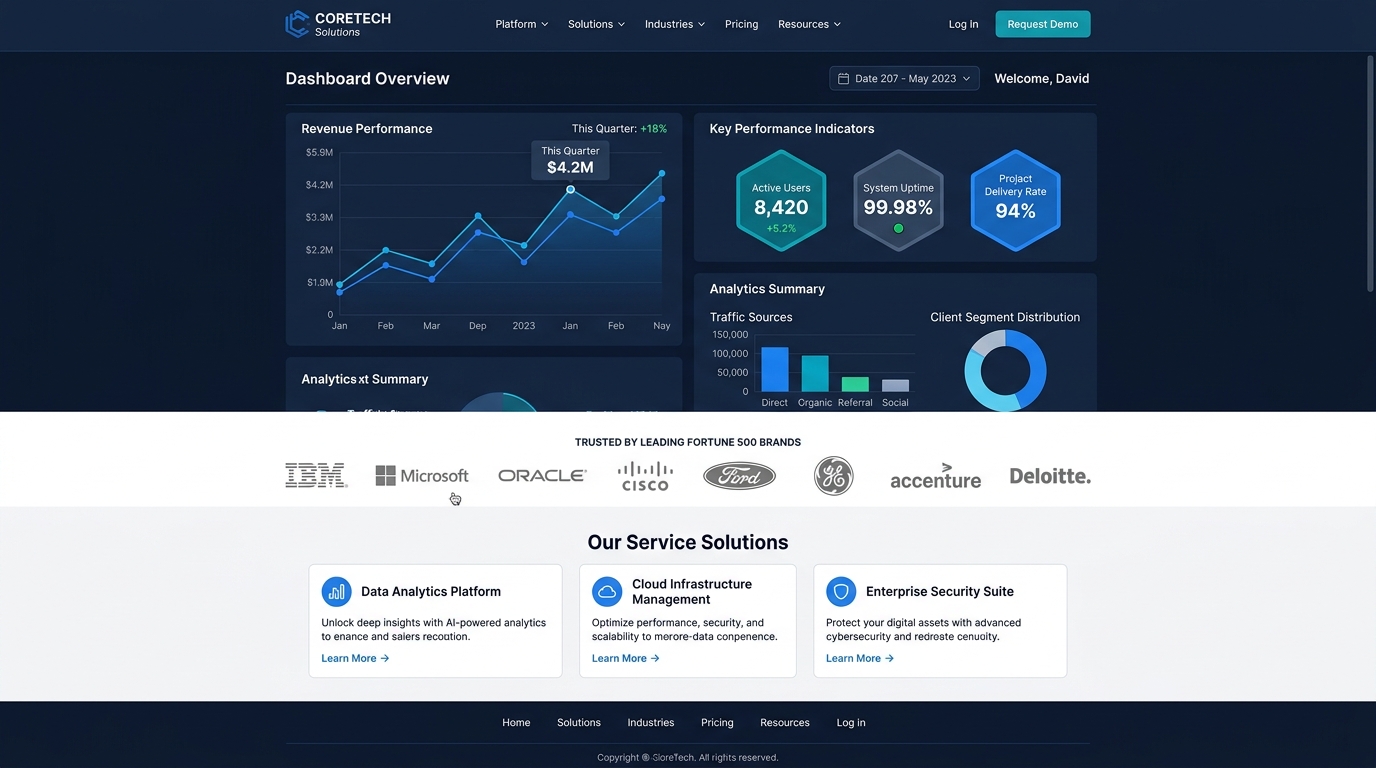The image size is (1376, 768).
Task: Click Log In in the header
Action: [963, 24]
